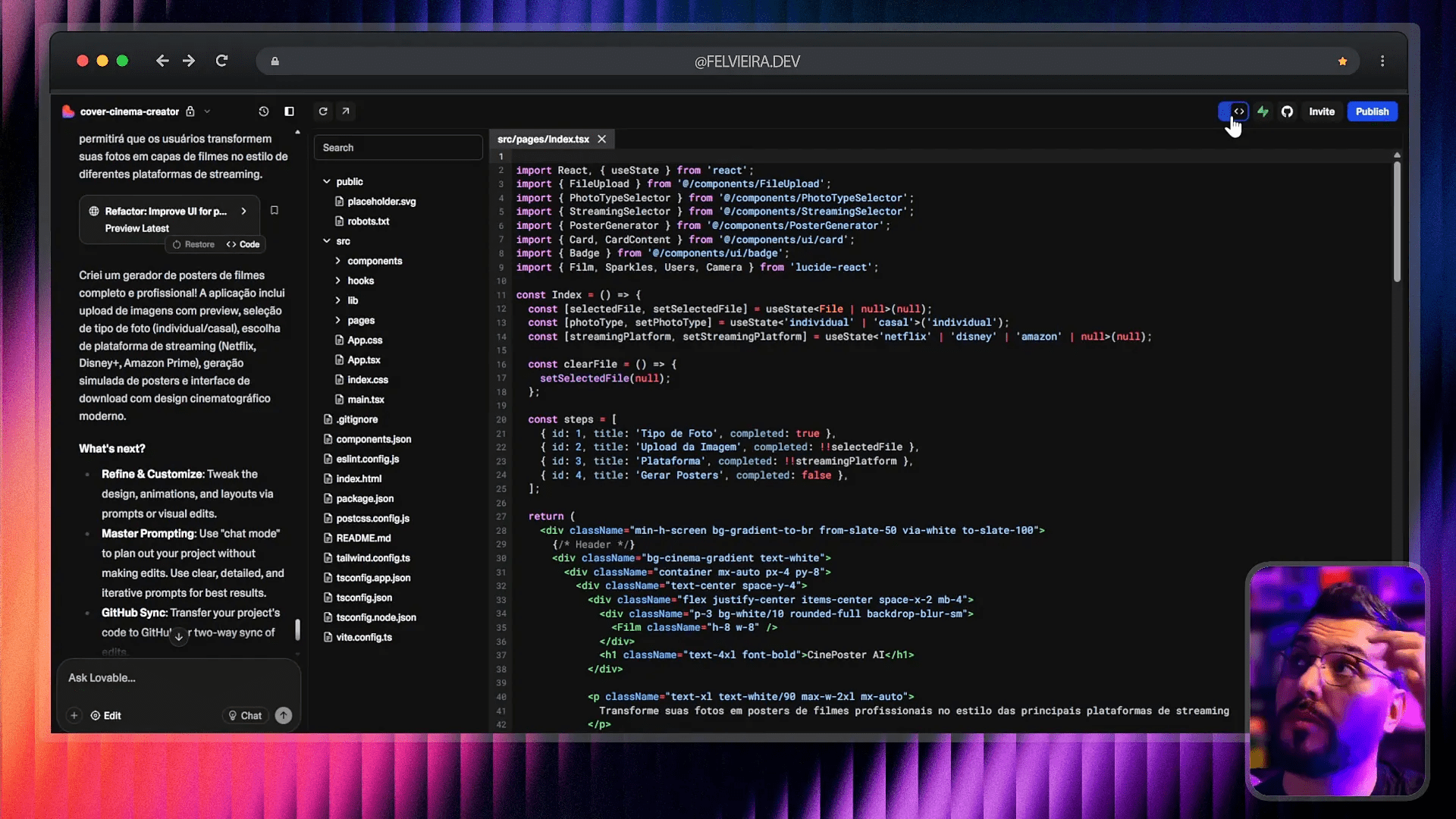Open App.css in the file tree
1456x819 pixels.
[x=364, y=340]
